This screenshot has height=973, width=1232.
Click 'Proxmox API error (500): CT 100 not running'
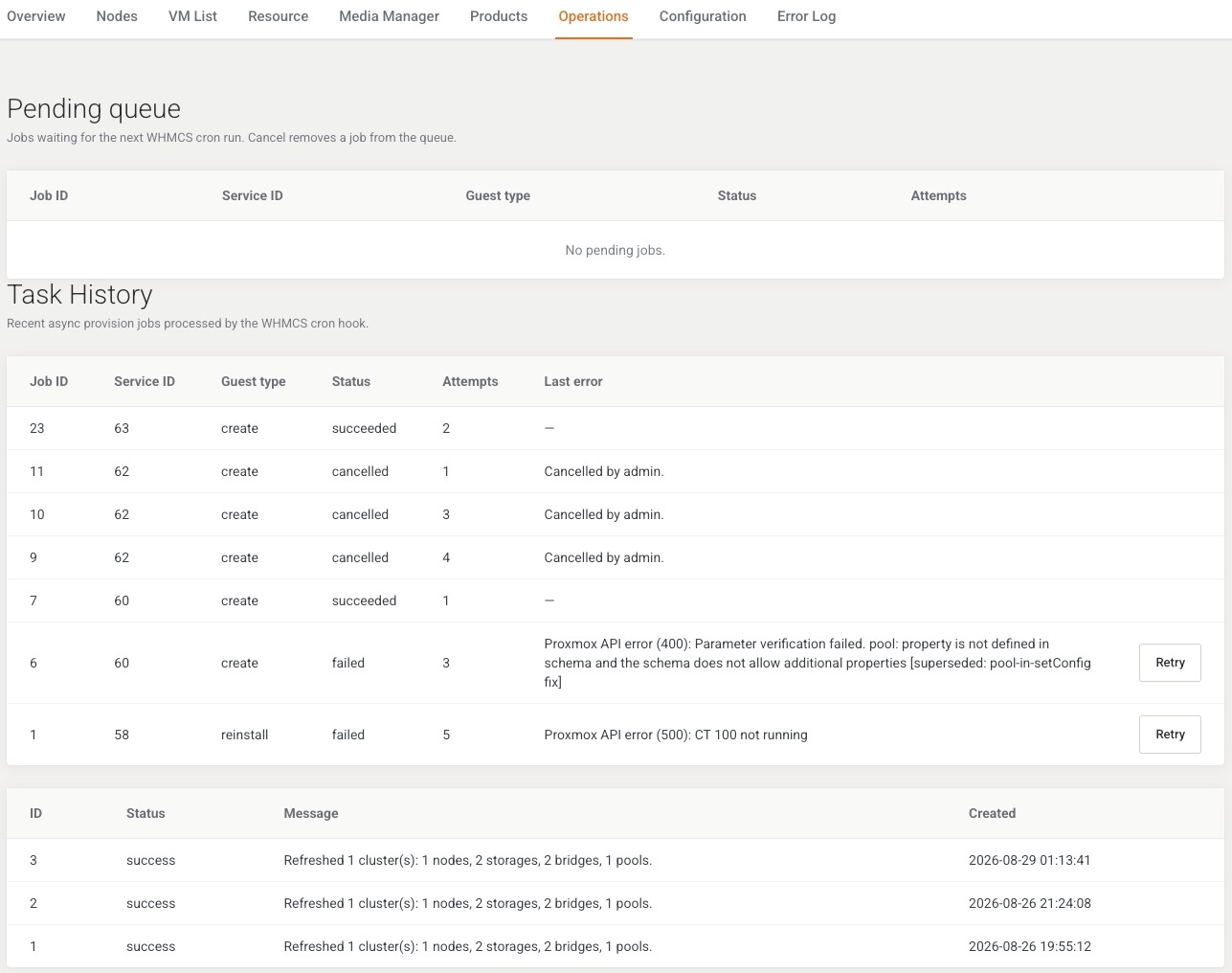point(676,735)
